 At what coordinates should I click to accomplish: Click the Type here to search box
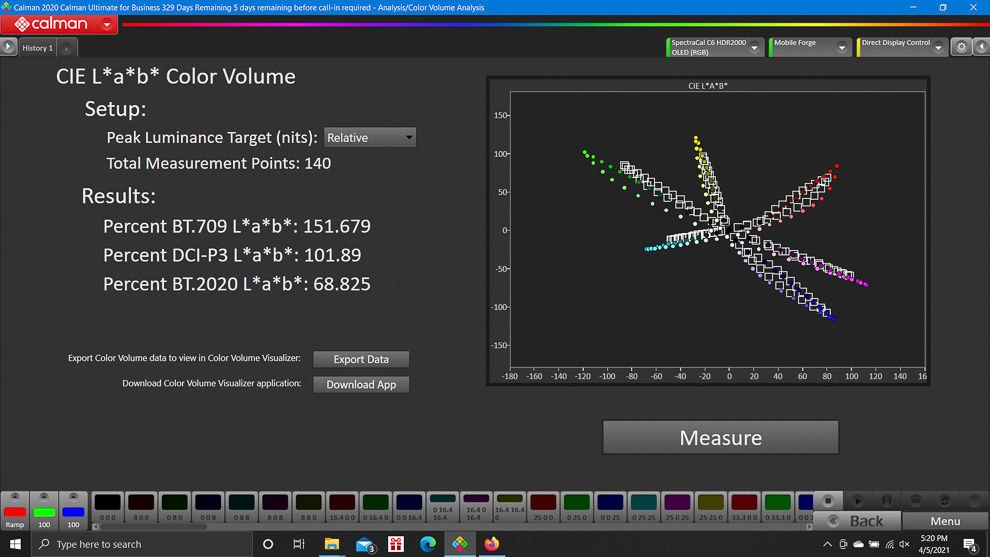142,544
